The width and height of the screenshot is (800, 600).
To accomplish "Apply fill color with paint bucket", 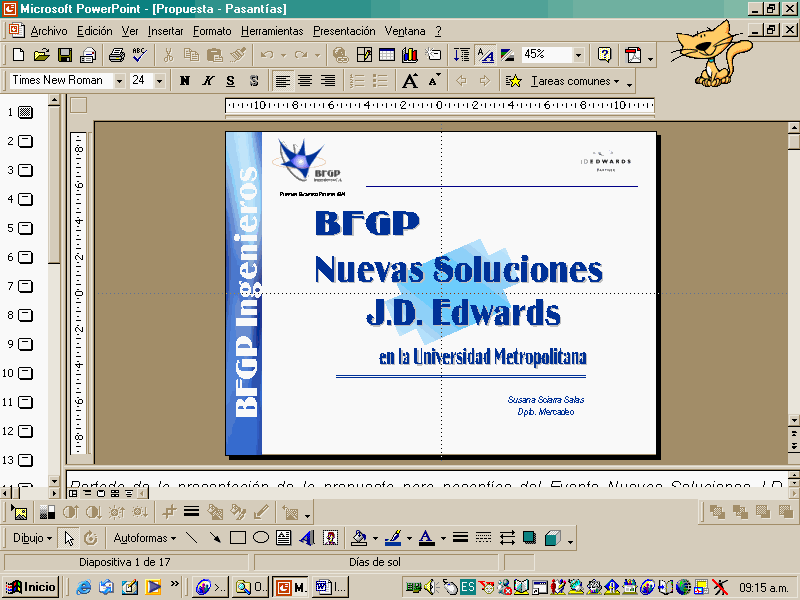I will (360, 538).
